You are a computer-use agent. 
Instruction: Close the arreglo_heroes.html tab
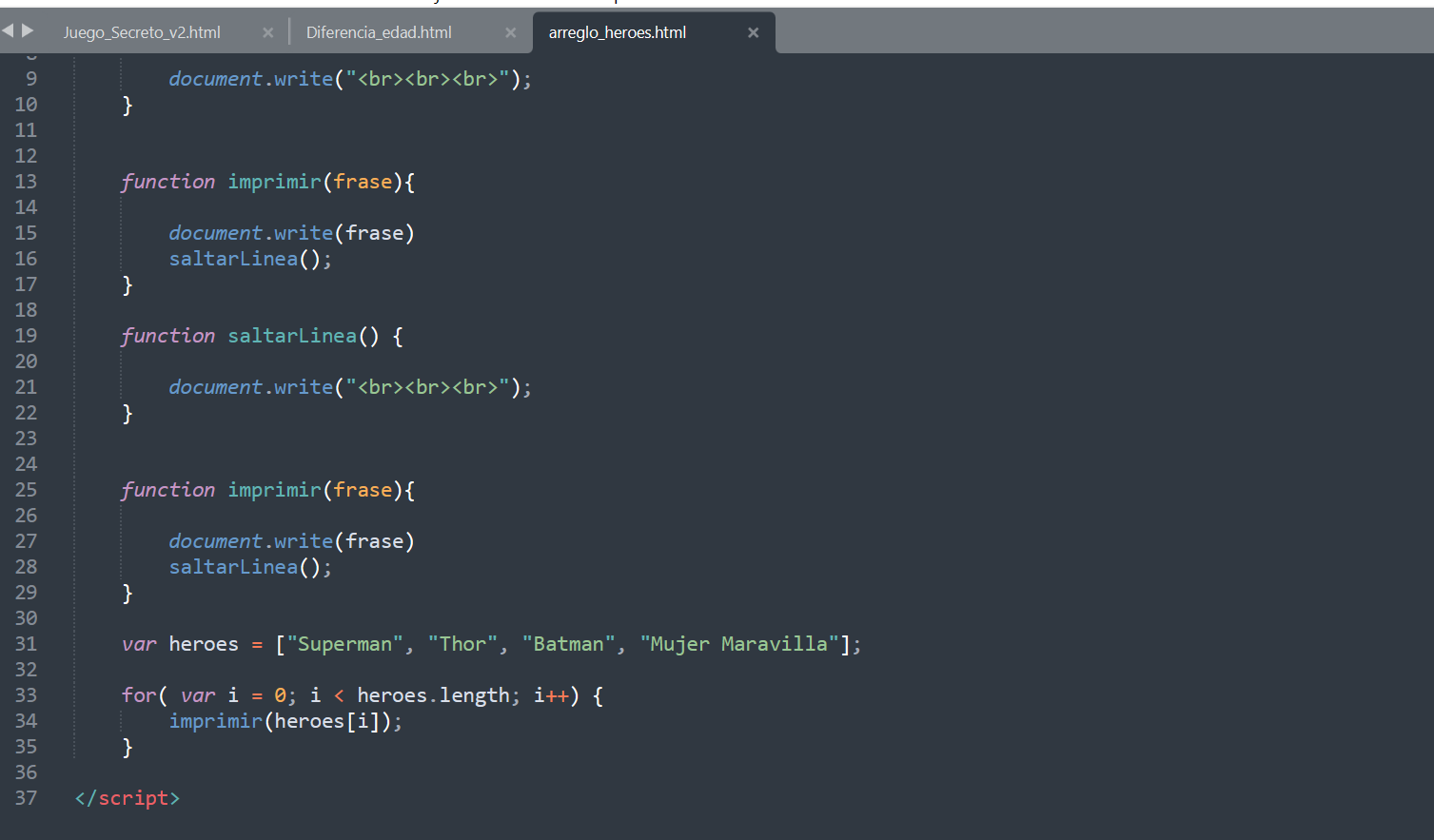[x=754, y=32]
